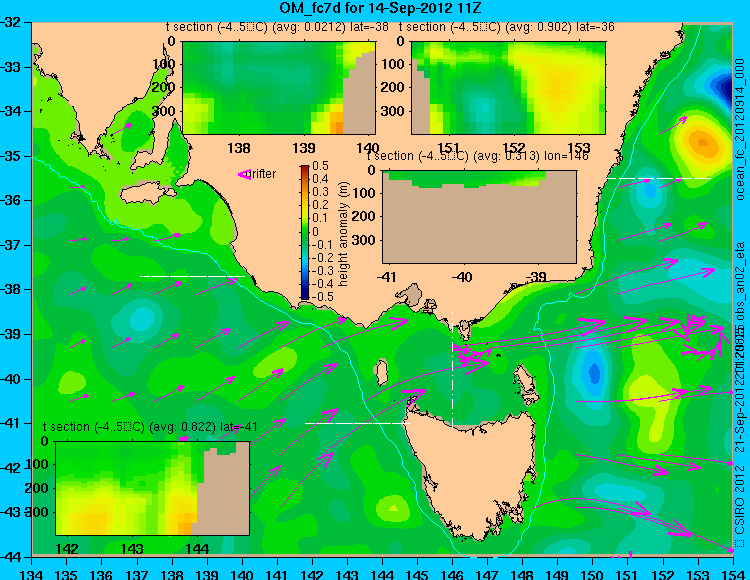Select the 0.5 tick on the color bar
Image resolution: width=750 pixels, height=580 pixels.
(320, 166)
